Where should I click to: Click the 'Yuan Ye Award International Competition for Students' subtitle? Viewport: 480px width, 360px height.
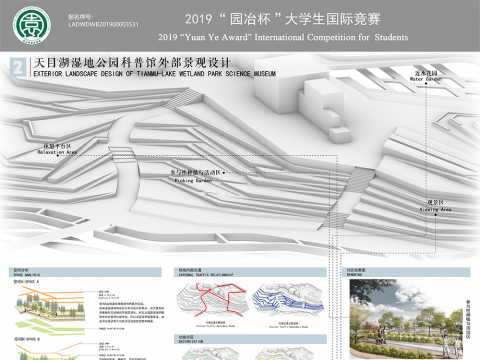(x=283, y=37)
